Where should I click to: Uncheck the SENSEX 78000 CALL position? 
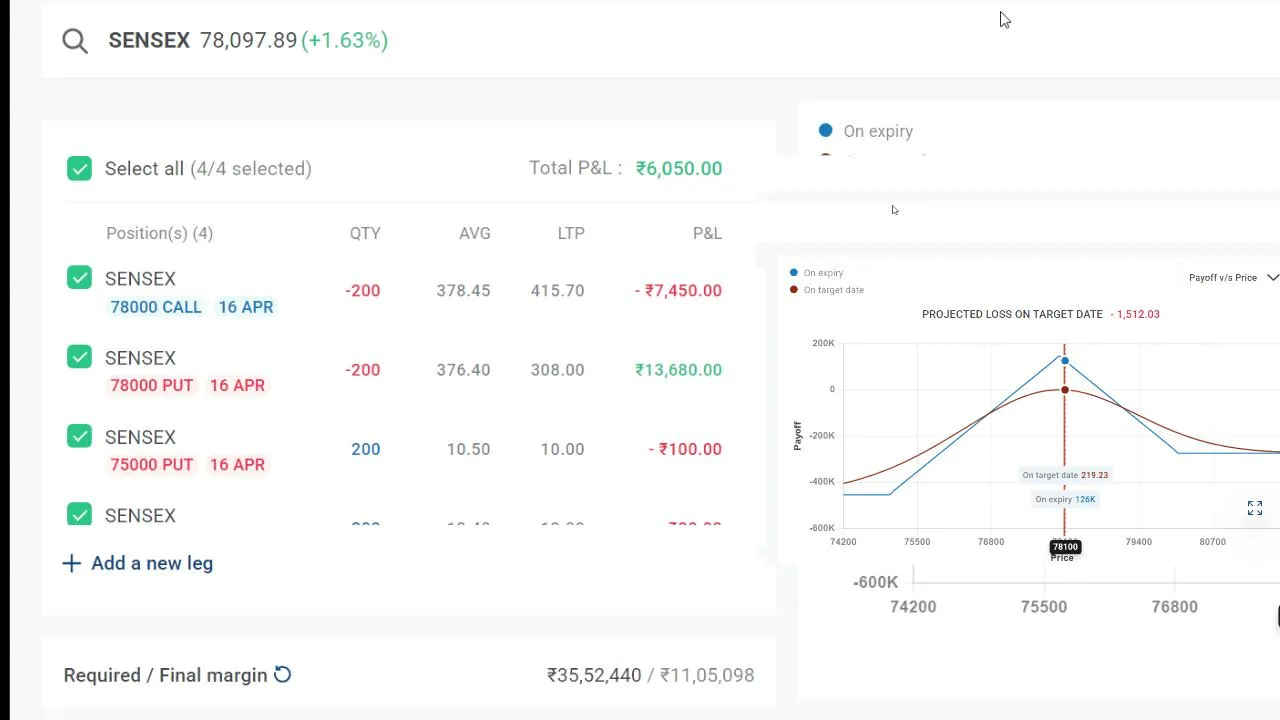pyautogui.click(x=79, y=278)
